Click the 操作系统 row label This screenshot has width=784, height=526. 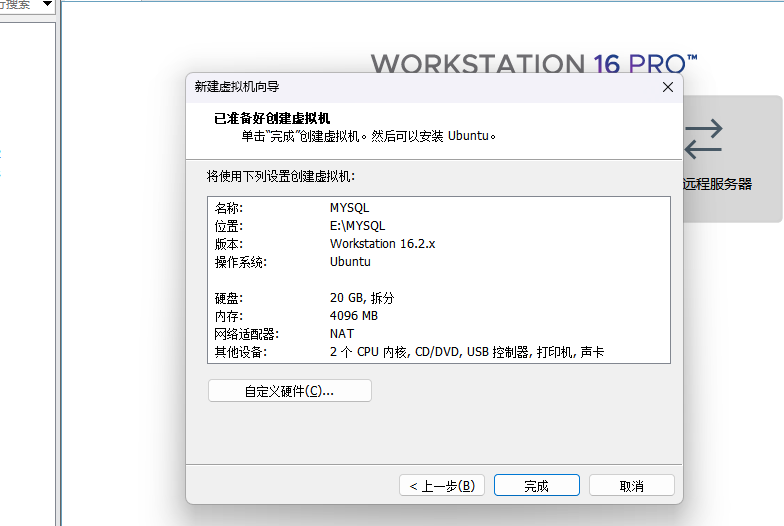click(240, 262)
